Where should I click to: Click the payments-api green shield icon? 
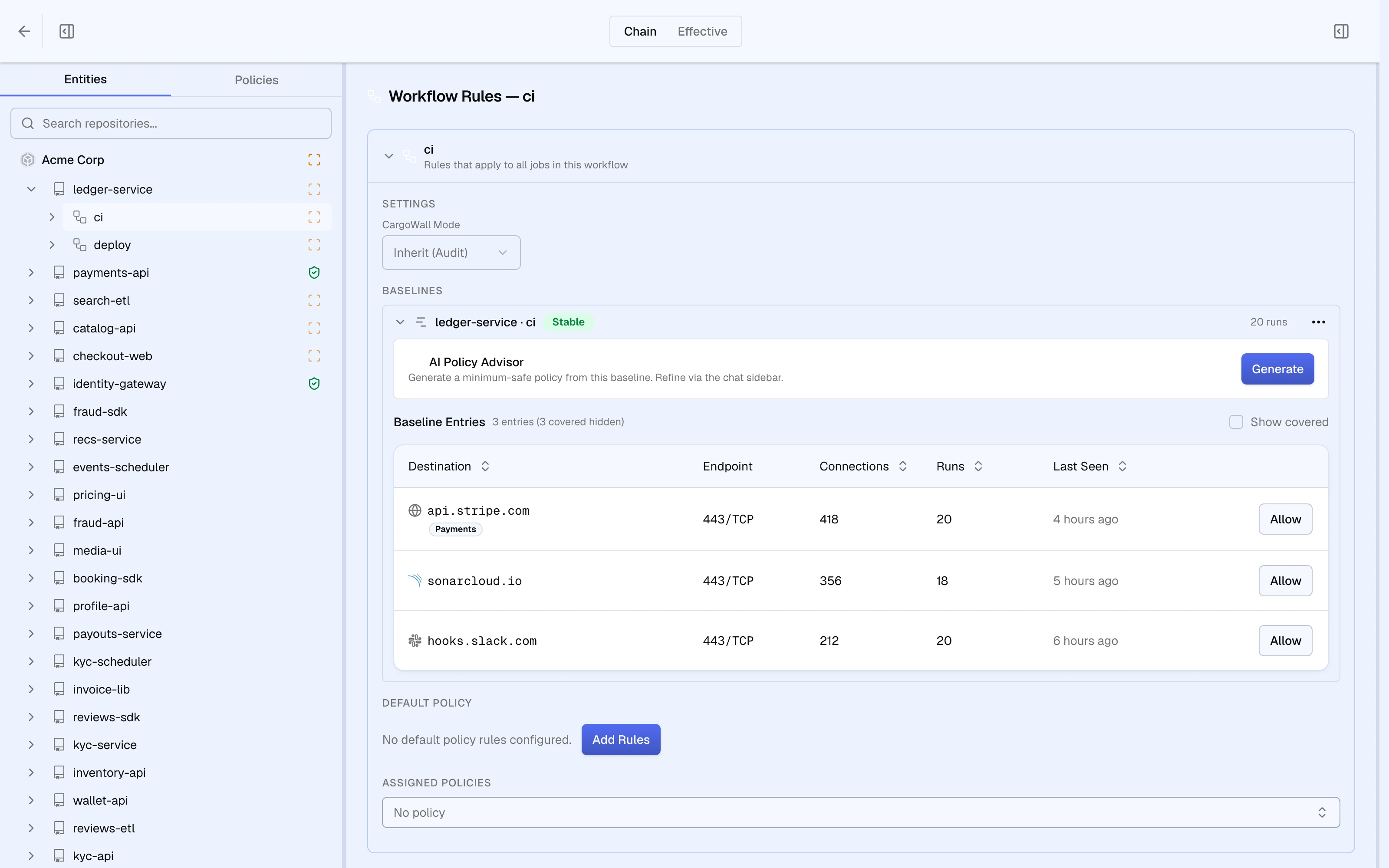314,273
